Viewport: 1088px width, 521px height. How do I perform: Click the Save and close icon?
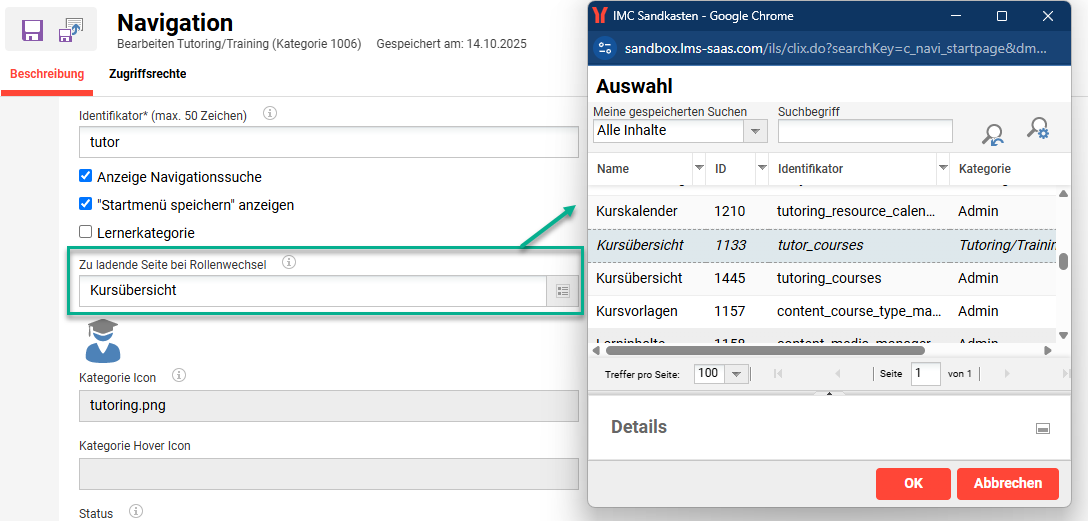tap(71, 30)
